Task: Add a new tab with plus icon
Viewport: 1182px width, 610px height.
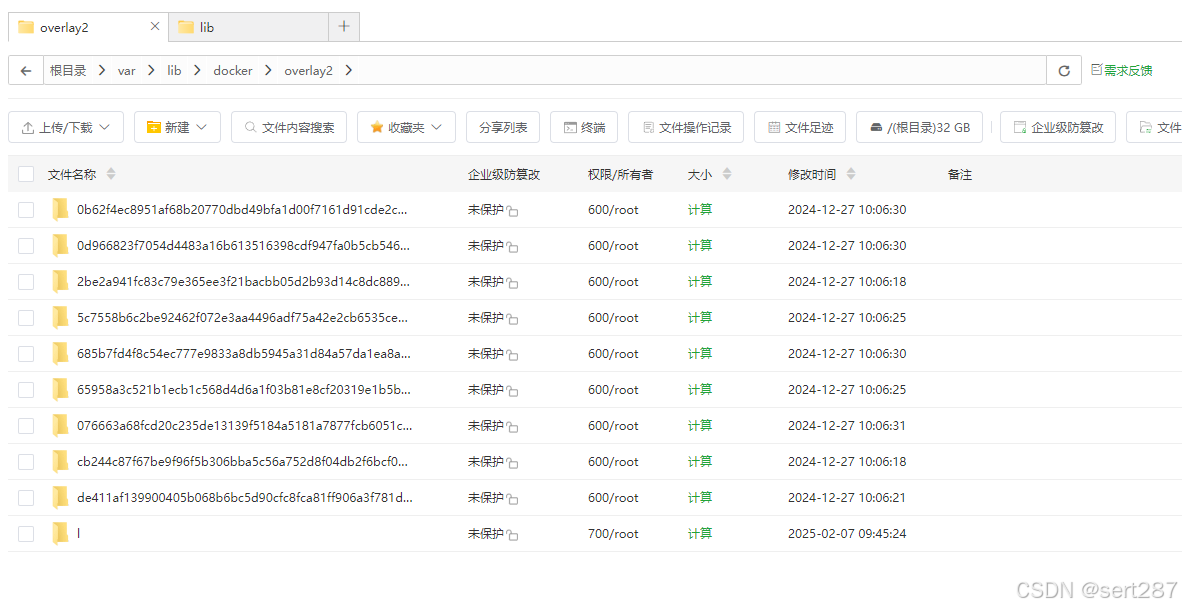Action: tap(344, 26)
